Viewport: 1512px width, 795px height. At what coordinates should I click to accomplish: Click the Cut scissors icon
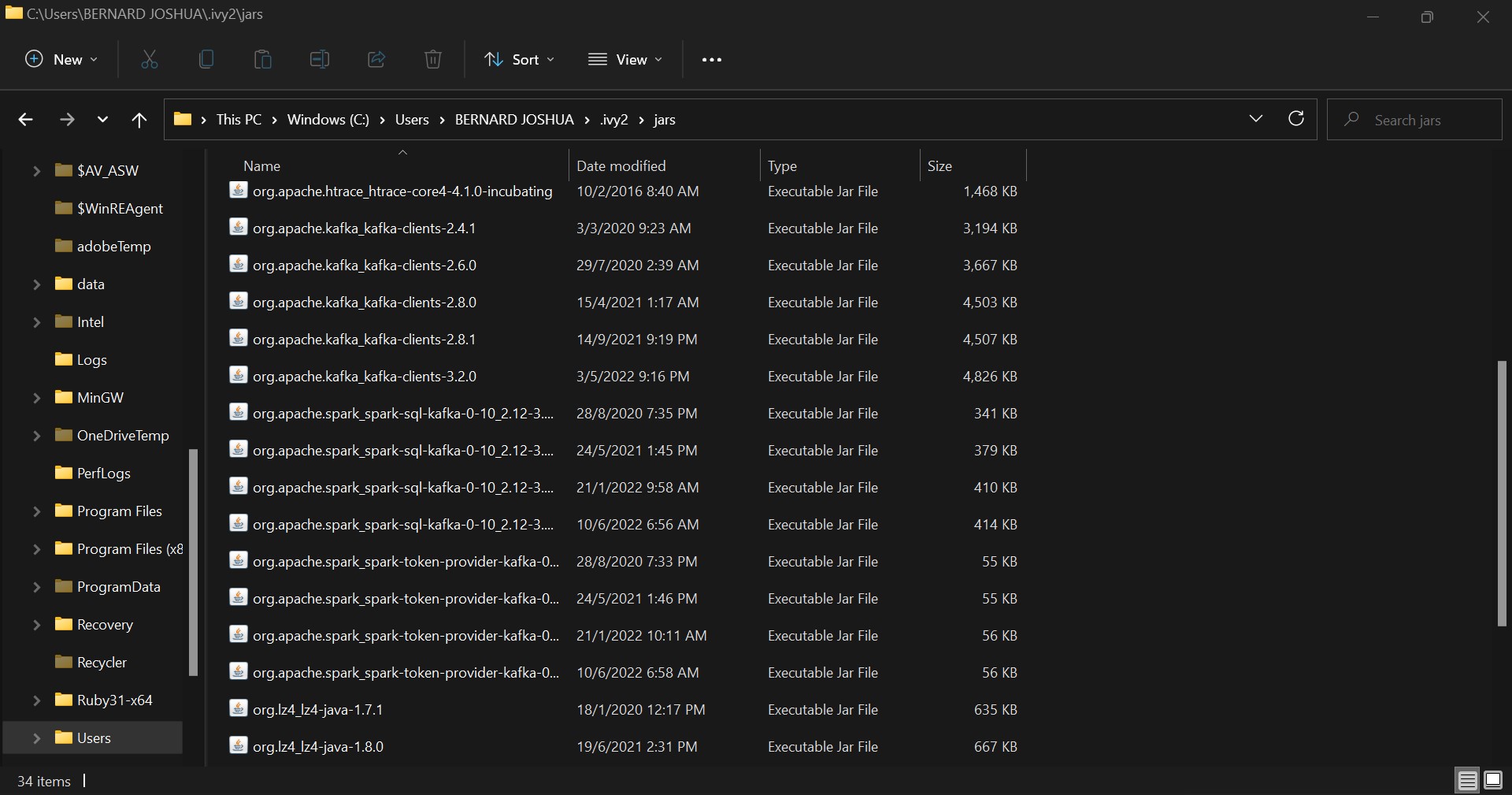click(x=150, y=59)
